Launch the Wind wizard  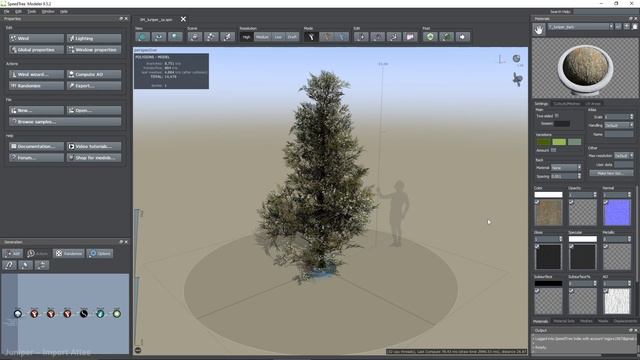(x=36, y=74)
